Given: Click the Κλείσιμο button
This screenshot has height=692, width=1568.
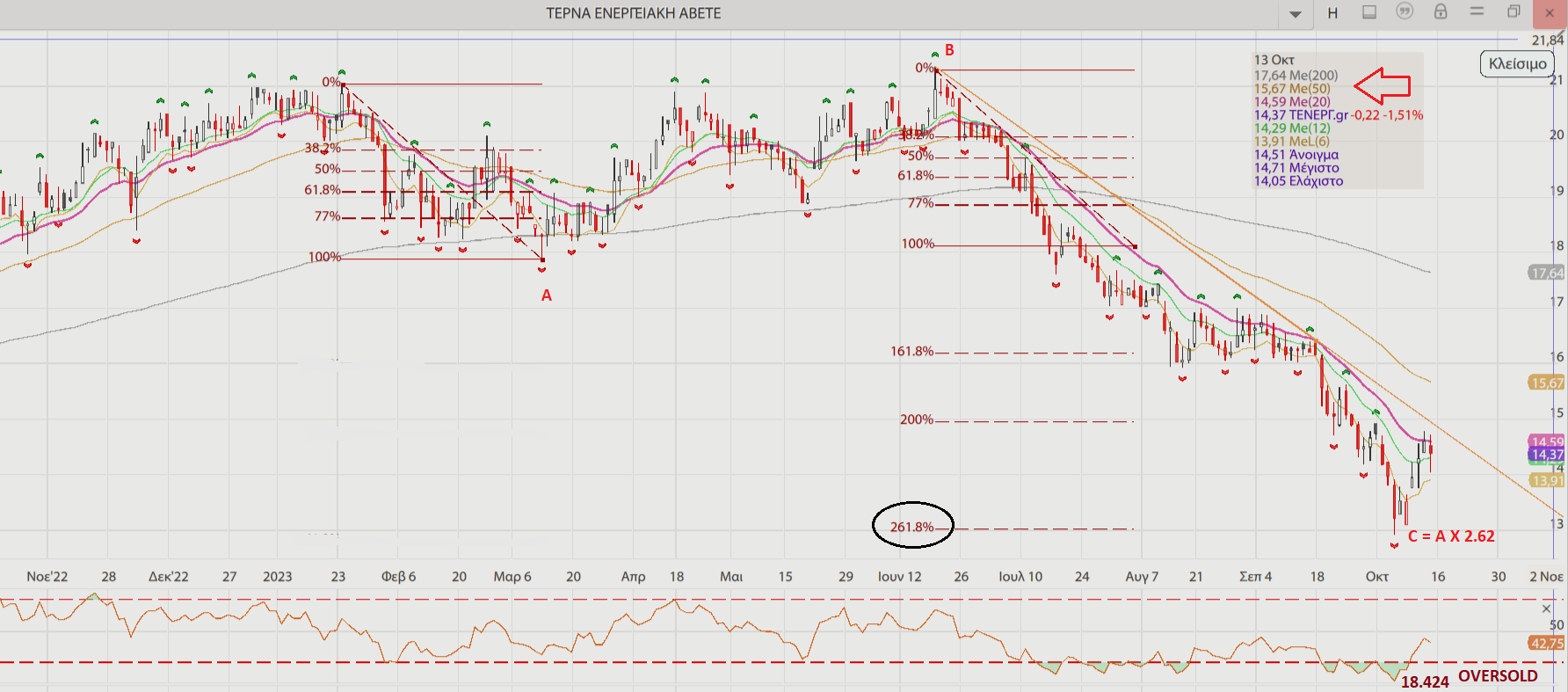Looking at the screenshot, I should (1518, 63).
